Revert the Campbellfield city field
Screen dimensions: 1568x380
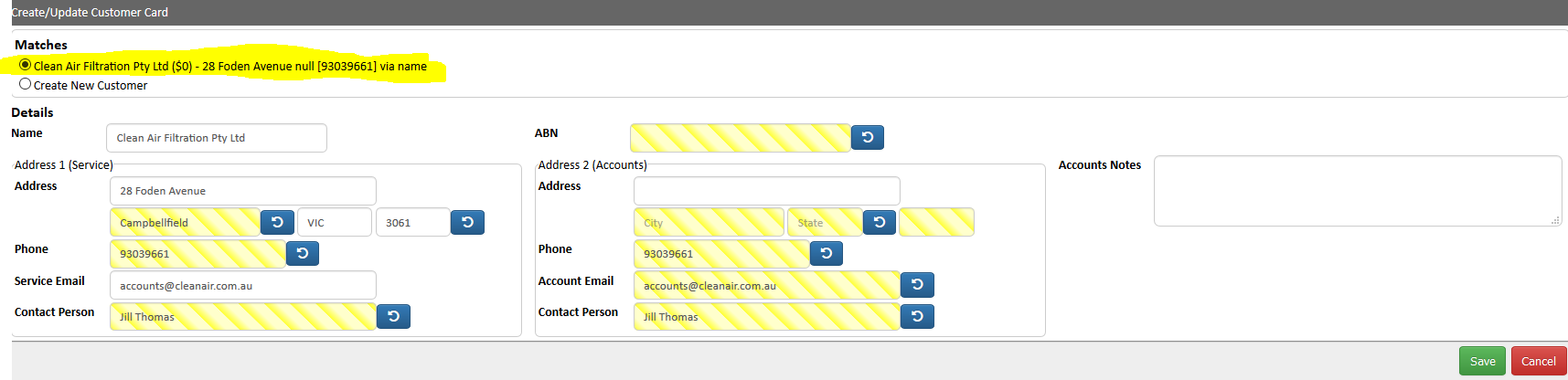[277, 223]
